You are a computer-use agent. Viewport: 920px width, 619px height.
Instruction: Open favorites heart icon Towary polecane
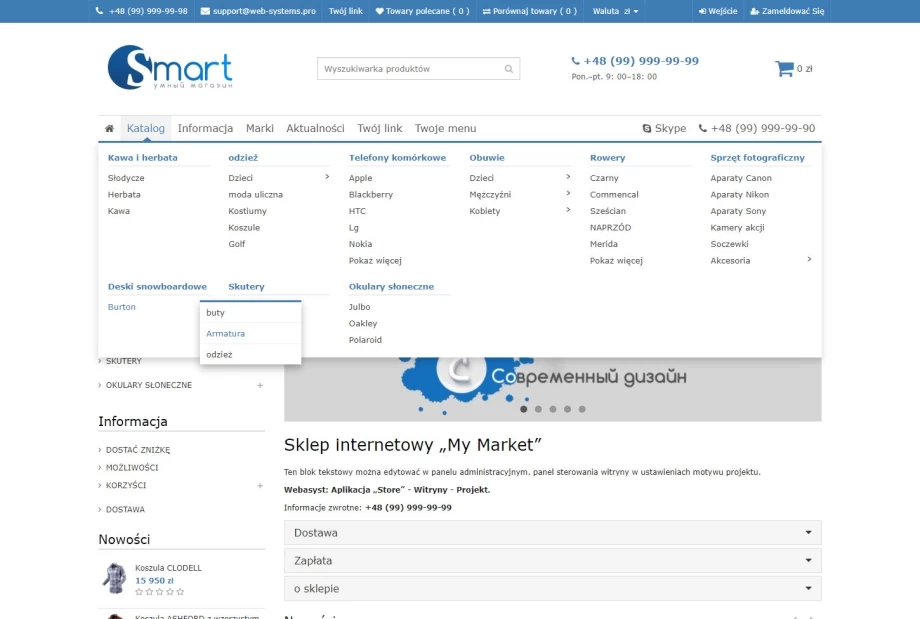380,11
